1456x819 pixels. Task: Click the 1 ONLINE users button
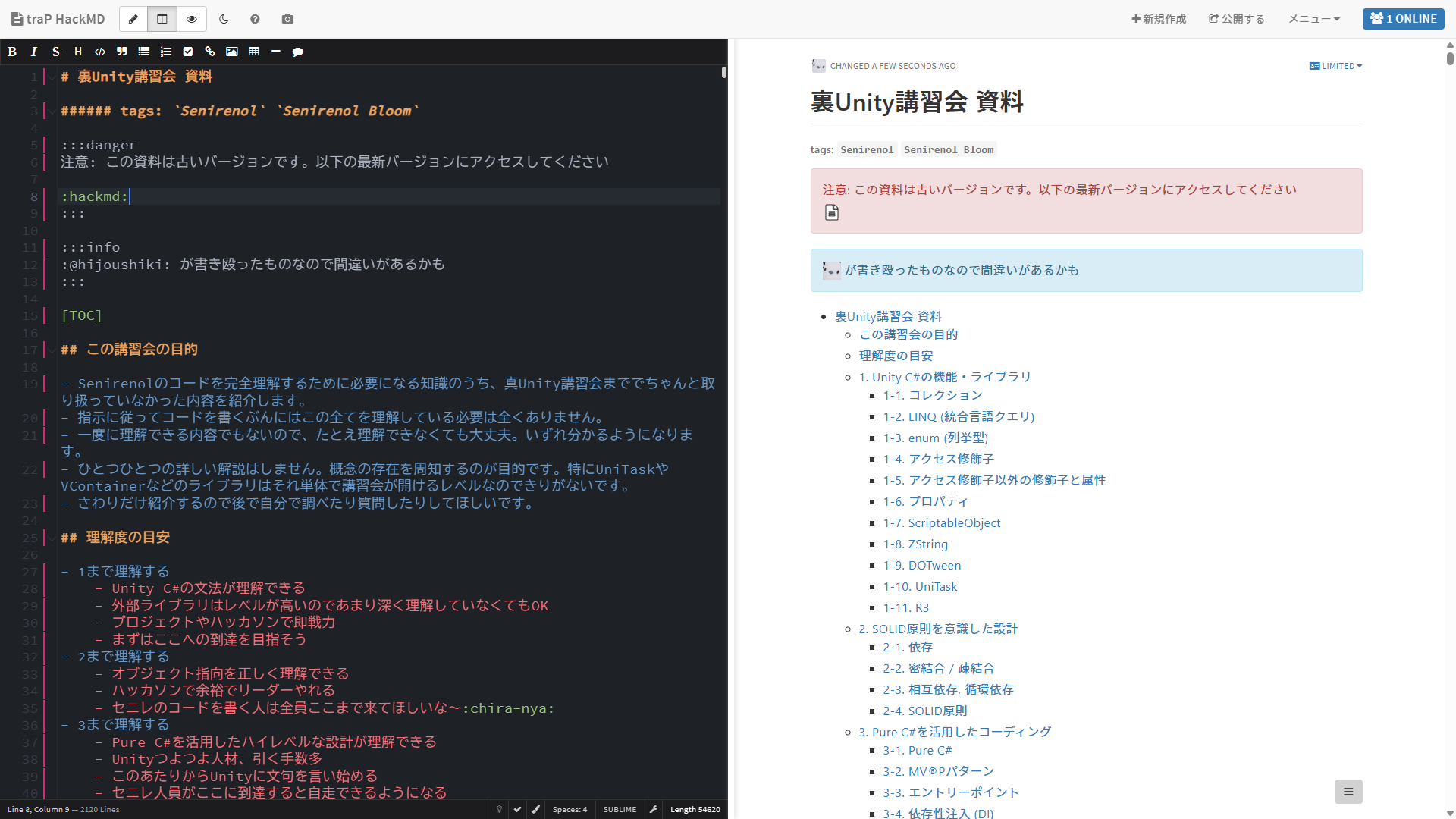(x=1404, y=19)
